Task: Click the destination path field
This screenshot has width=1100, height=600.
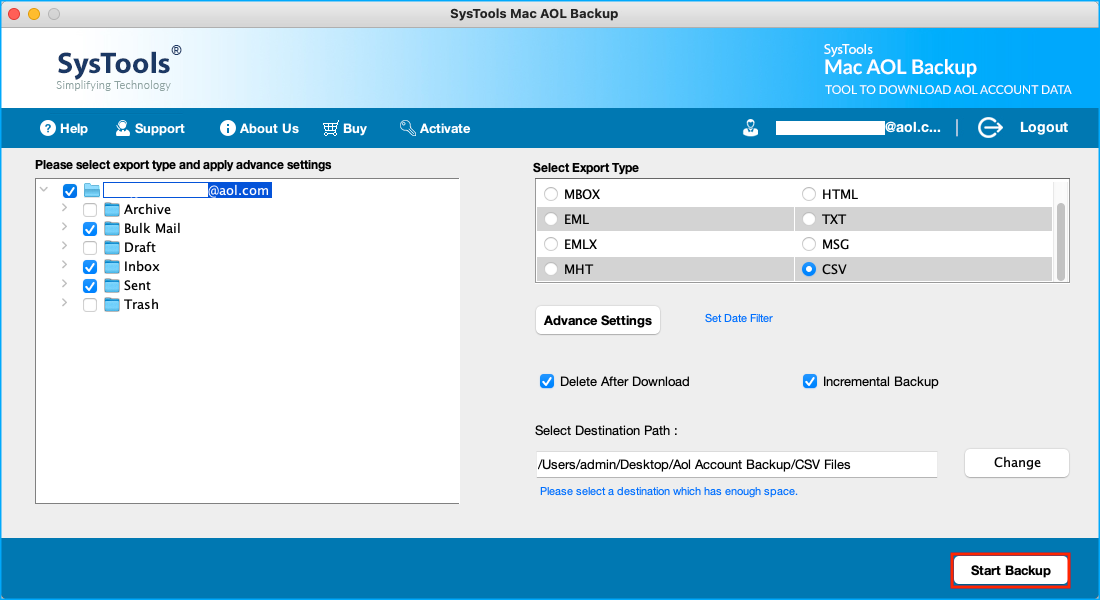Action: [x=737, y=465]
